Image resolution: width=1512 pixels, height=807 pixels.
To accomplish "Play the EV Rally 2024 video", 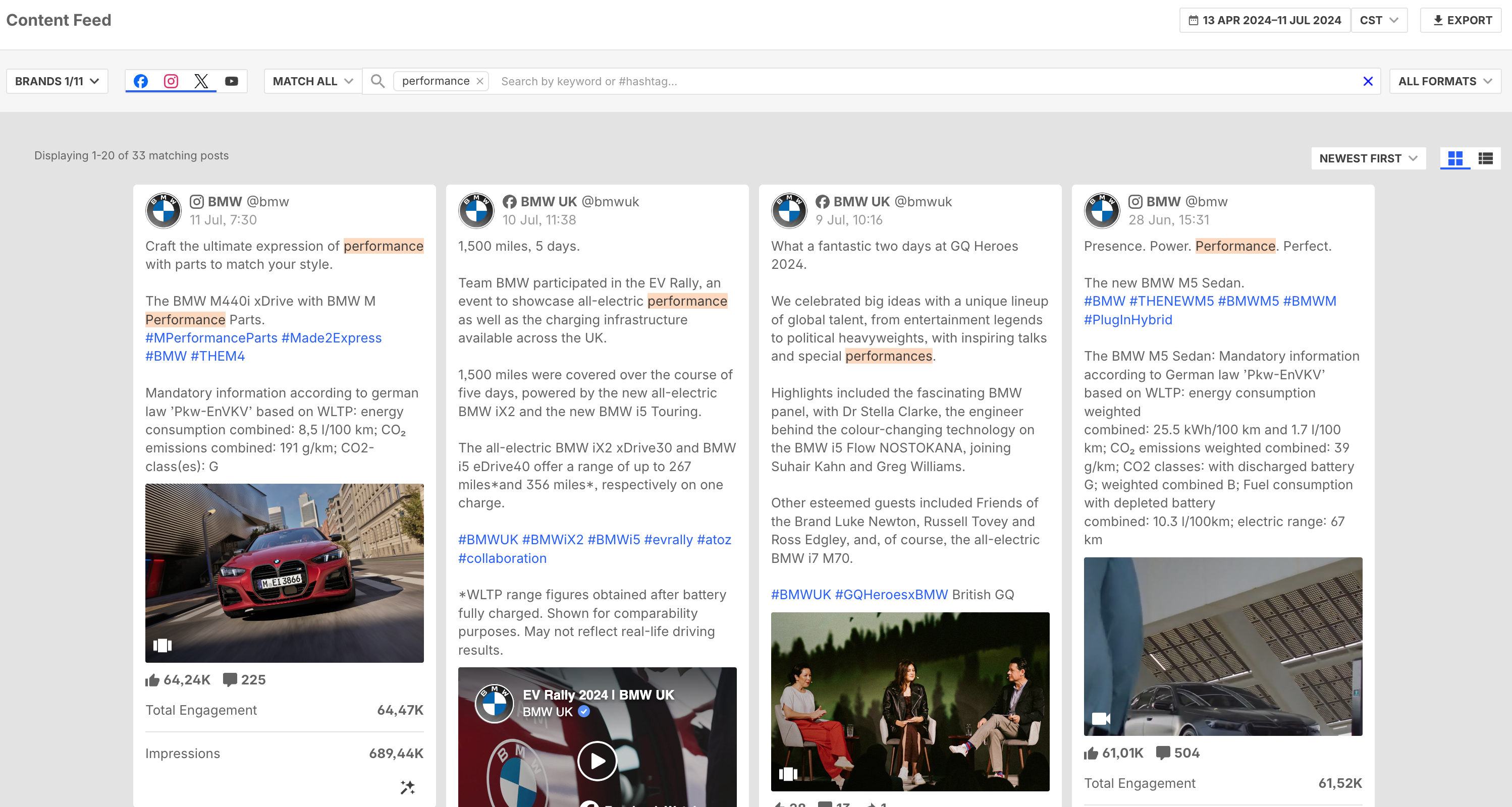I will [597, 761].
